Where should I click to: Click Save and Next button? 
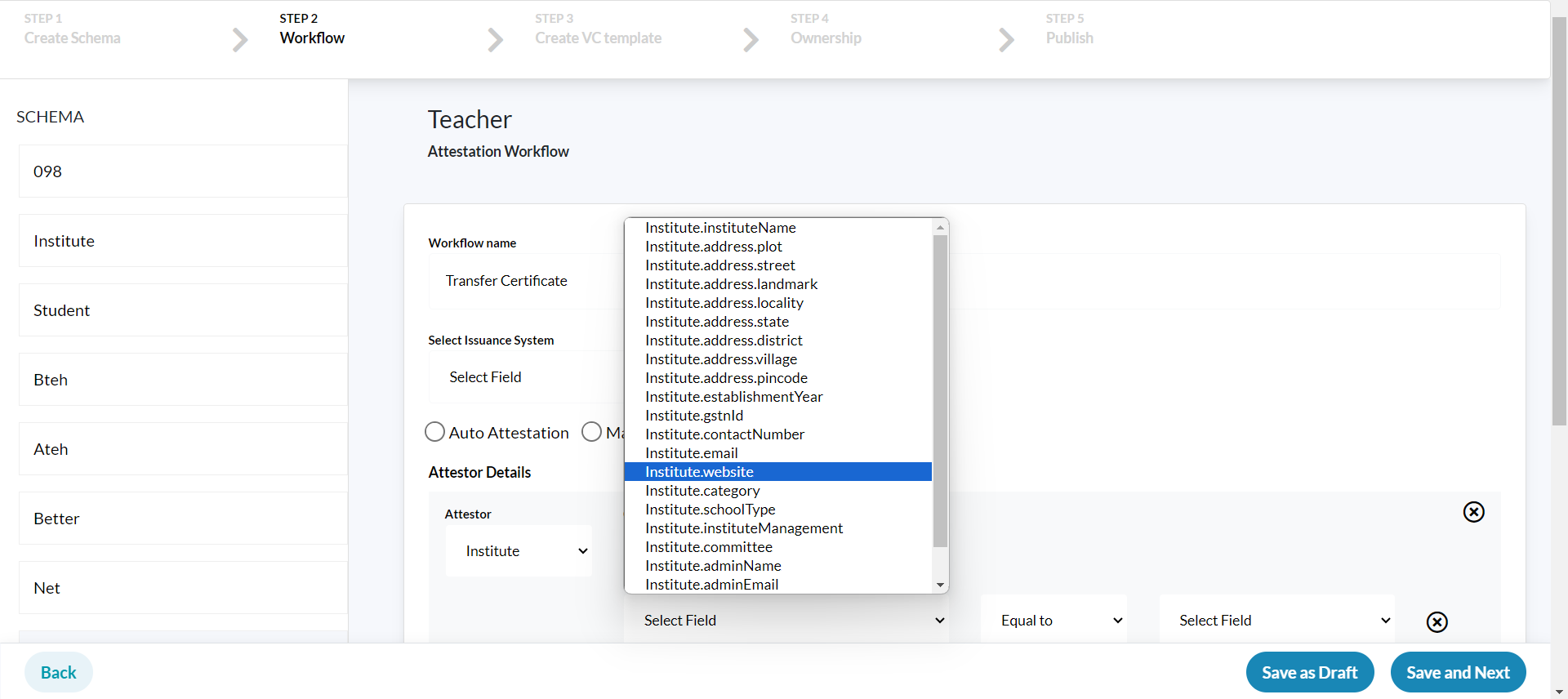[1458, 672]
